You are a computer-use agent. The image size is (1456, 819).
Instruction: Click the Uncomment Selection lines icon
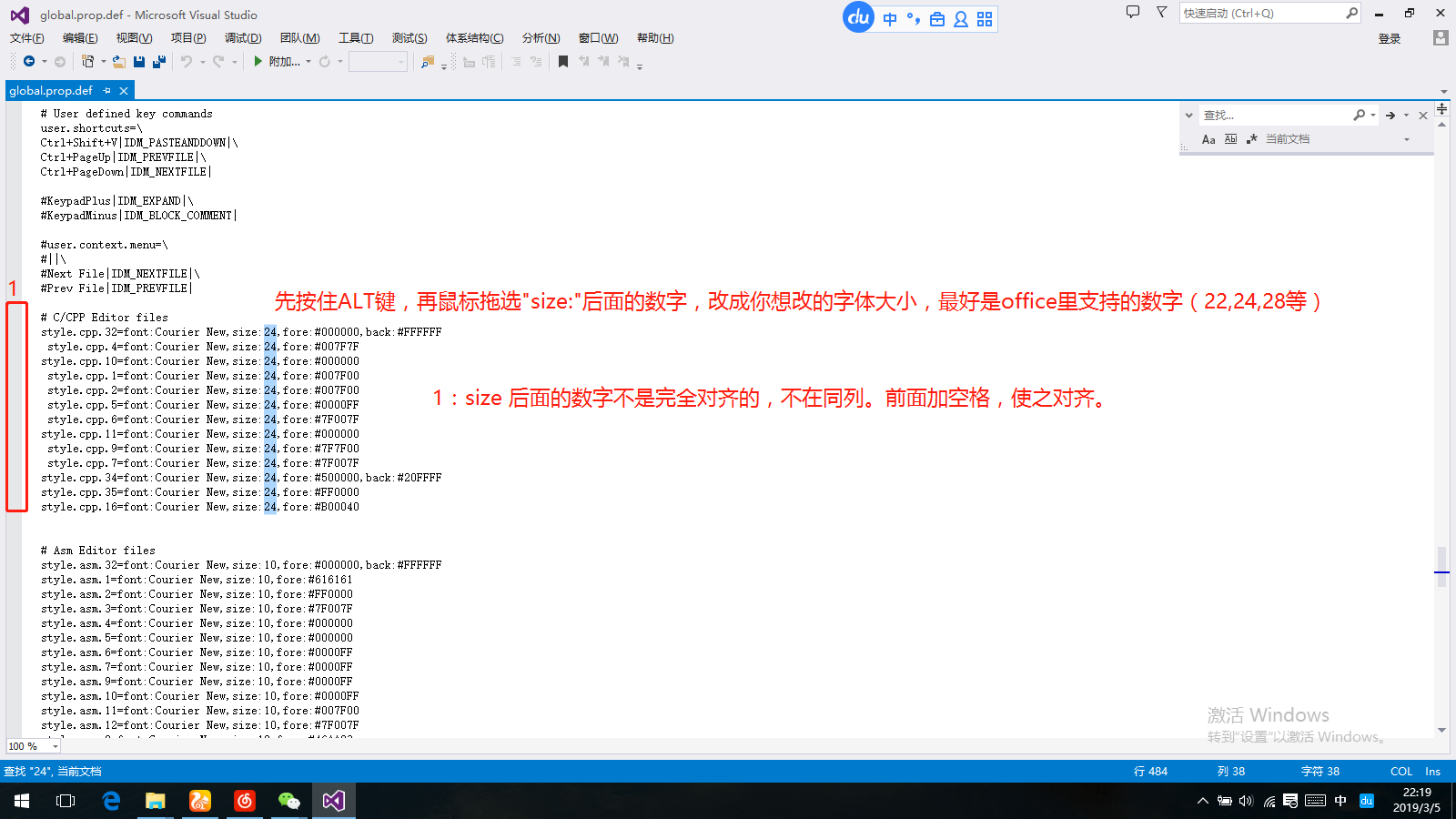pos(536,61)
